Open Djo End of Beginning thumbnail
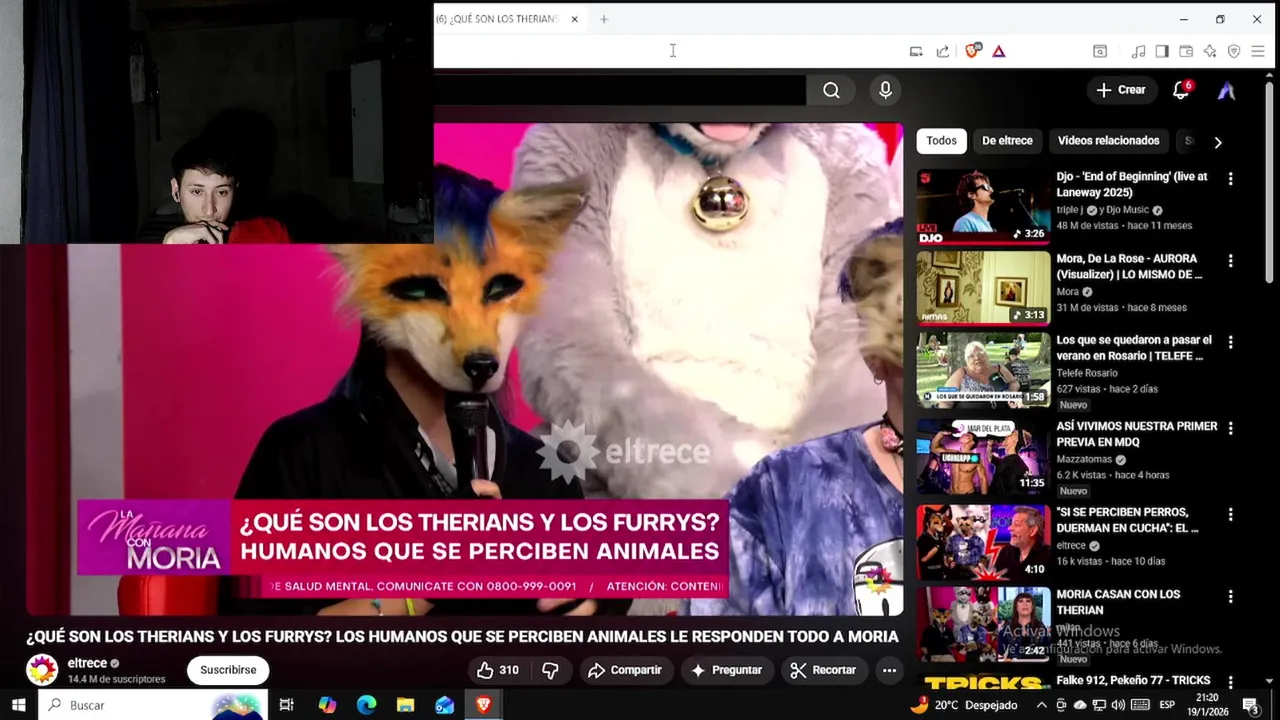1280x720 pixels. (984, 206)
